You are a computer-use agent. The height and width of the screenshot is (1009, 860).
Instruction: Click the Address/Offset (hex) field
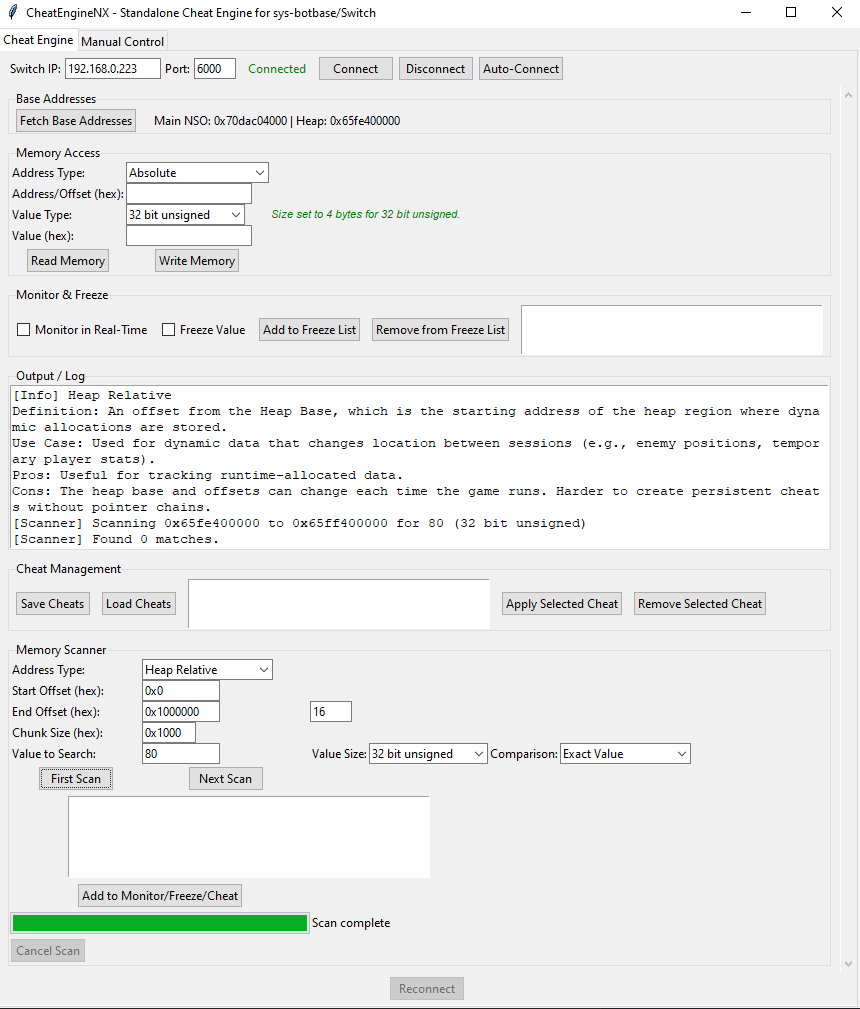tap(189, 194)
